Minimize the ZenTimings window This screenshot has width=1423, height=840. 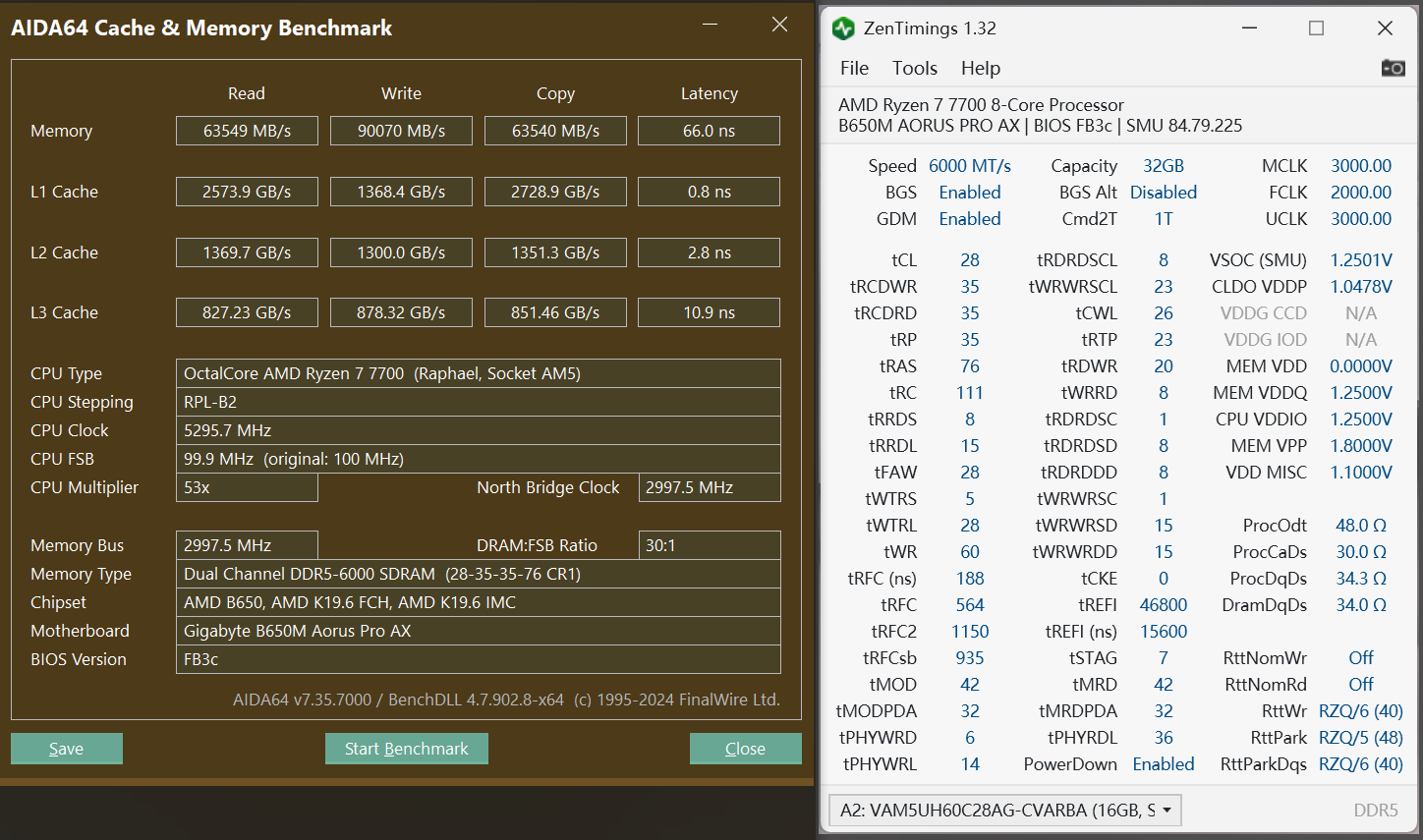1249,28
